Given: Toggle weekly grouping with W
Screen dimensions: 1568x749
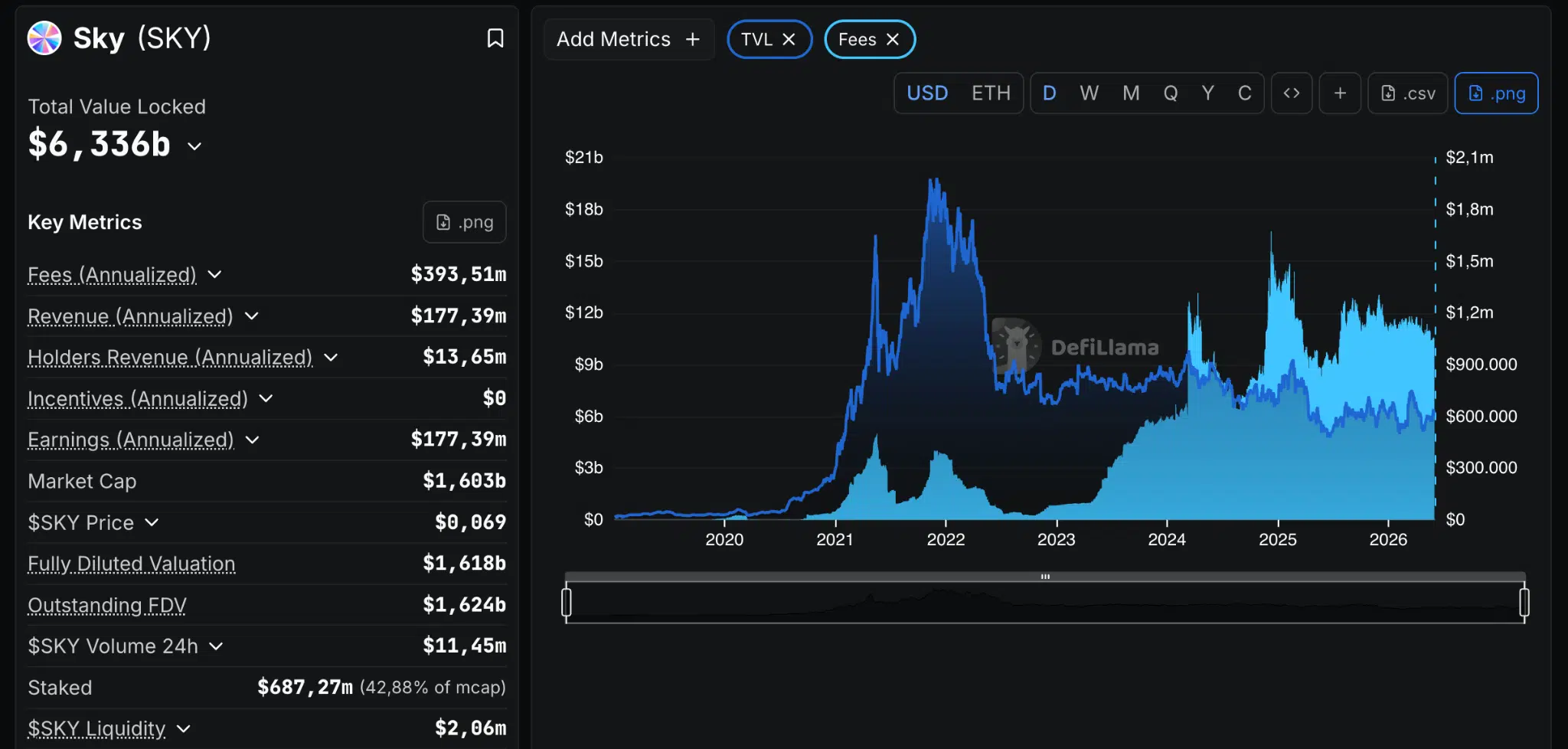Looking at the screenshot, I should pyautogui.click(x=1089, y=93).
